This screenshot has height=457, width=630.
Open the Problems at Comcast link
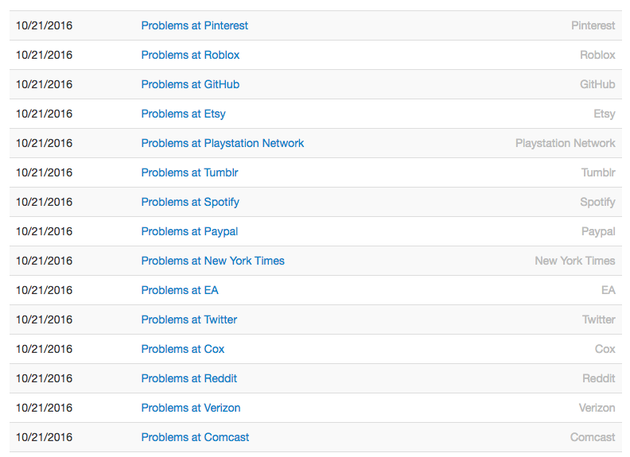click(x=195, y=437)
